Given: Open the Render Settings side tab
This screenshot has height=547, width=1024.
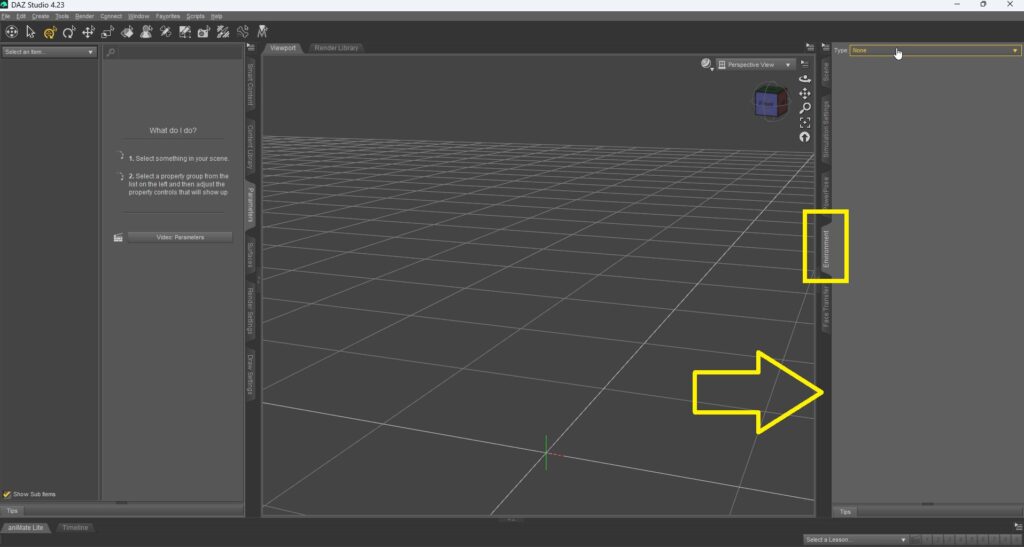Looking at the screenshot, I should point(250,311).
